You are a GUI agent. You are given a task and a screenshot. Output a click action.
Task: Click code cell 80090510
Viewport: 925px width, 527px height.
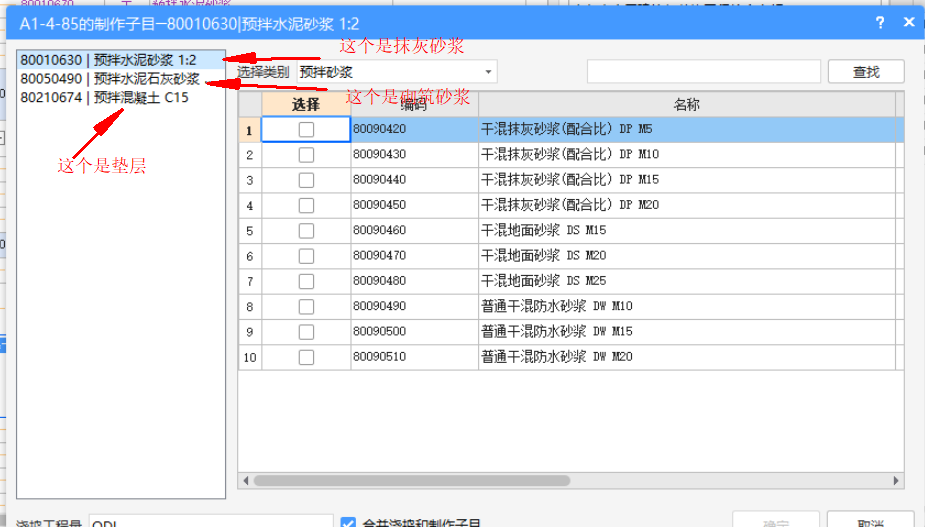pyautogui.click(x=415, y=357)
